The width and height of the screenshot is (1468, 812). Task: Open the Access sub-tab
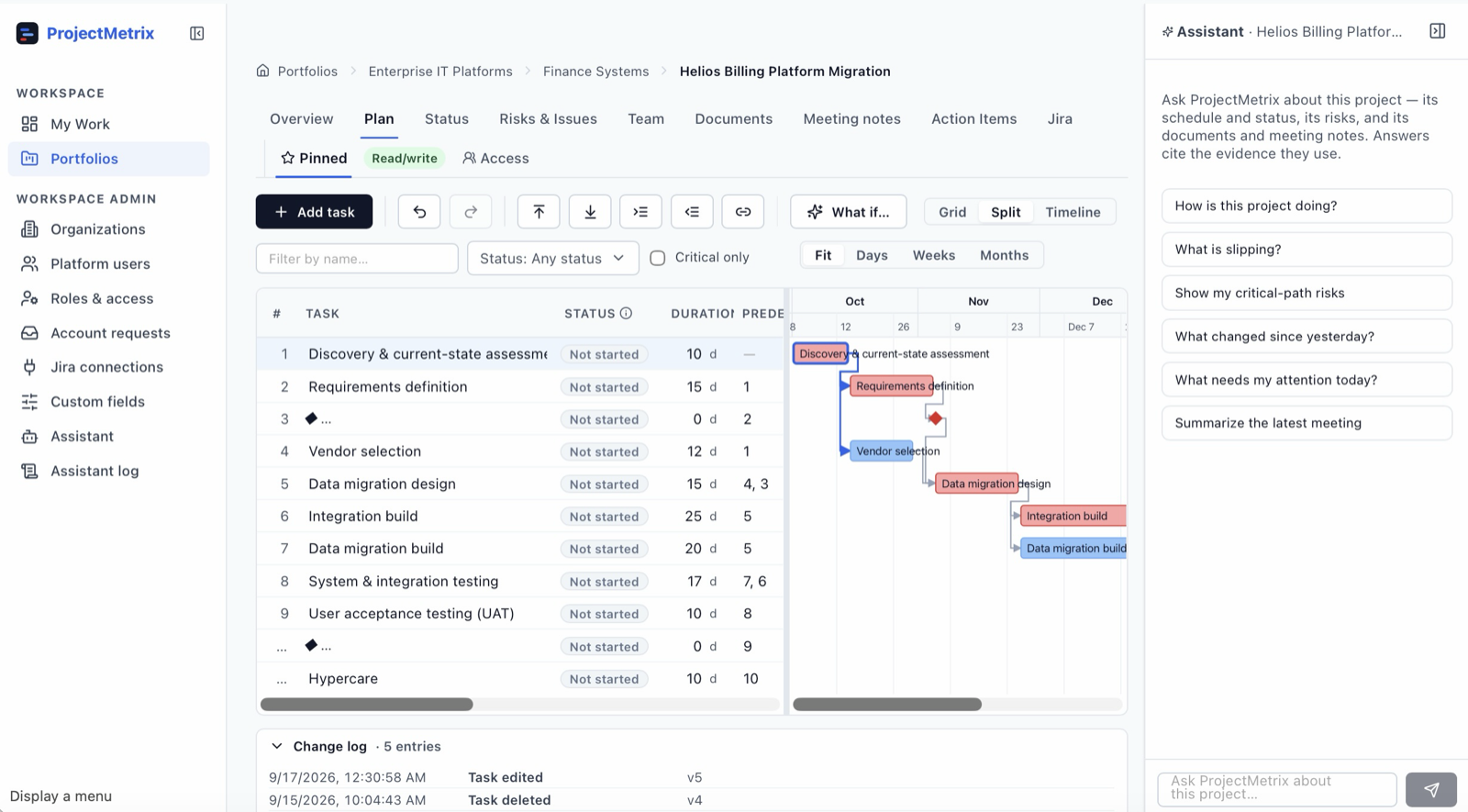[x=496, y=158]
